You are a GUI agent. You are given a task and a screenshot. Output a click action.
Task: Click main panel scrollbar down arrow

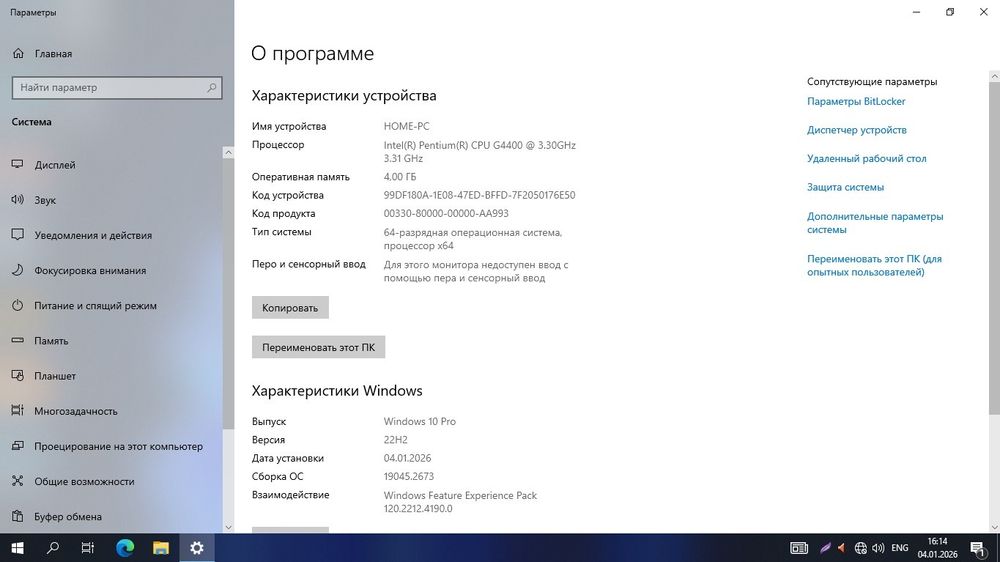point(994,528)
